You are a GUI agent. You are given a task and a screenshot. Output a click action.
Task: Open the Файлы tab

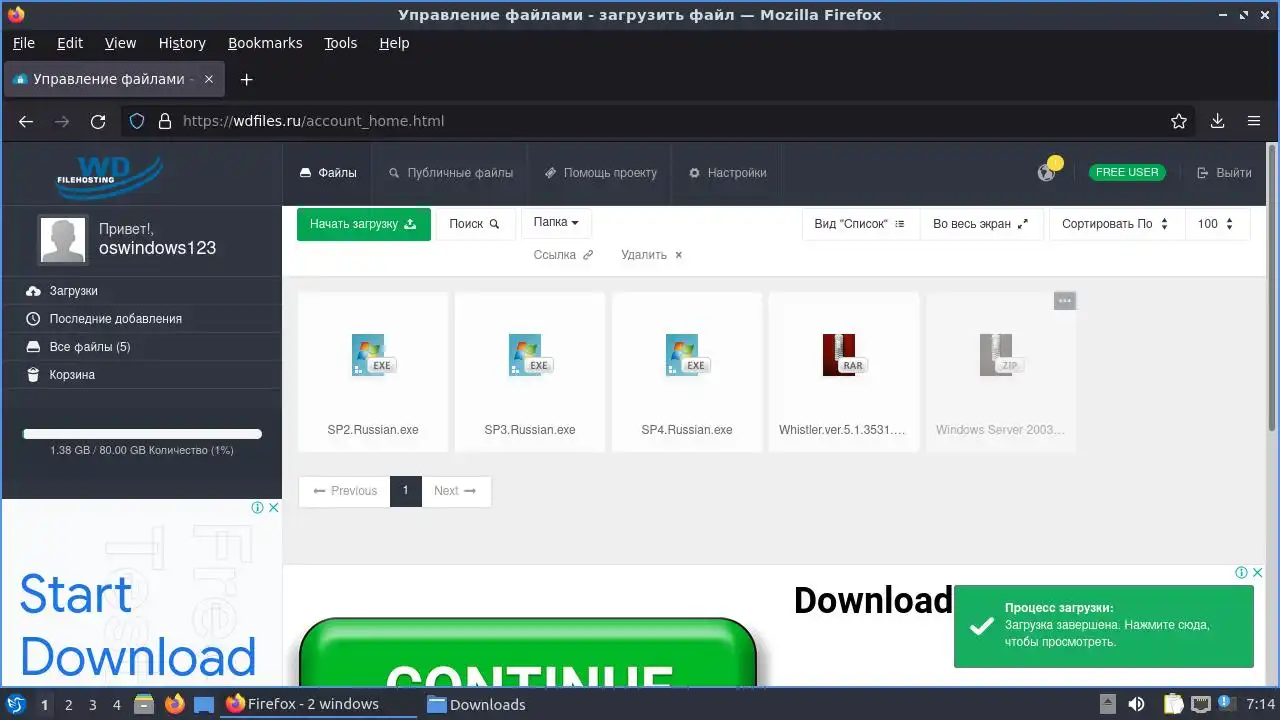[328, 173]
